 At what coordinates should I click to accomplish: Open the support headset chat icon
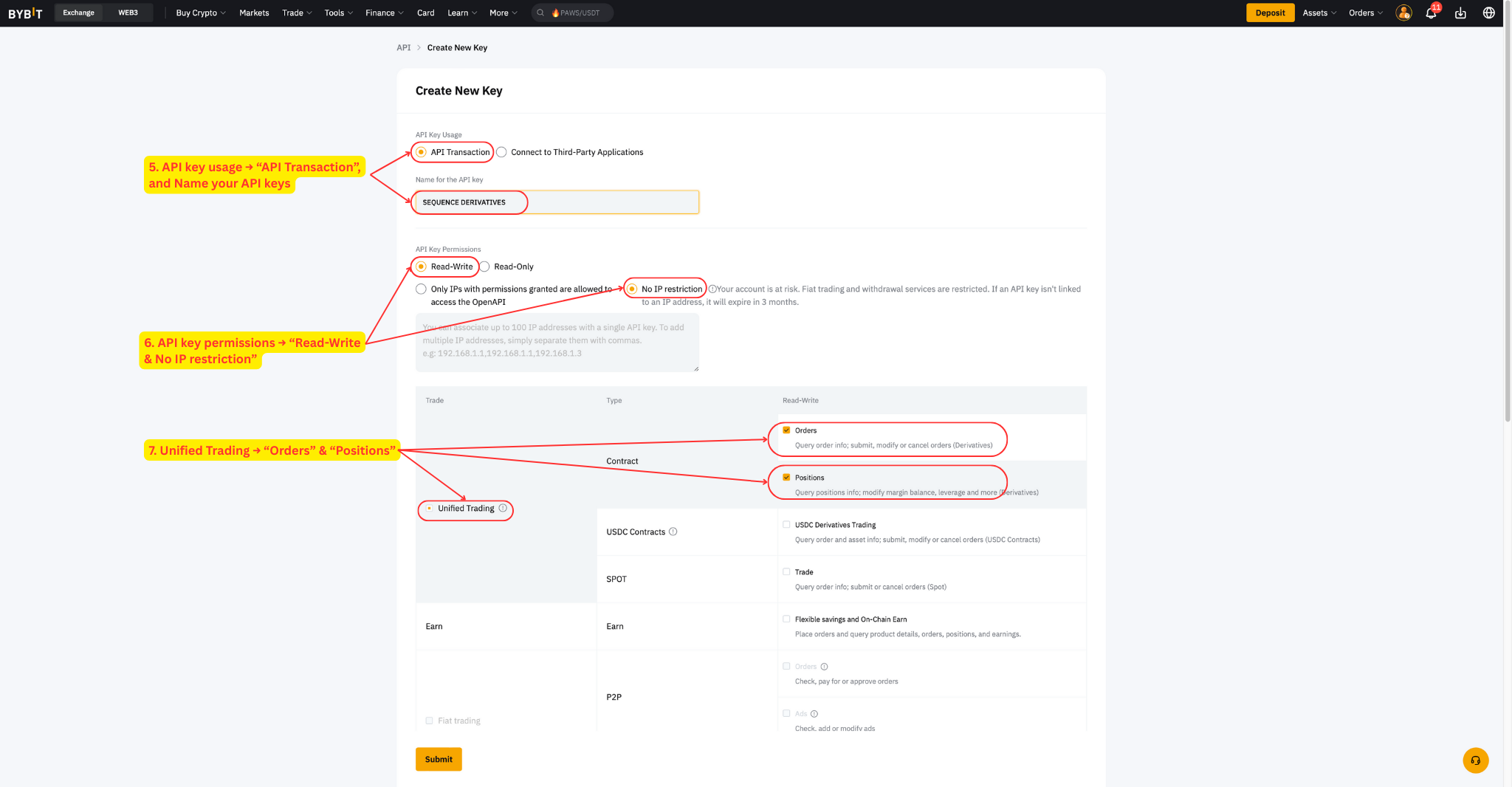tap(1475, 760)
